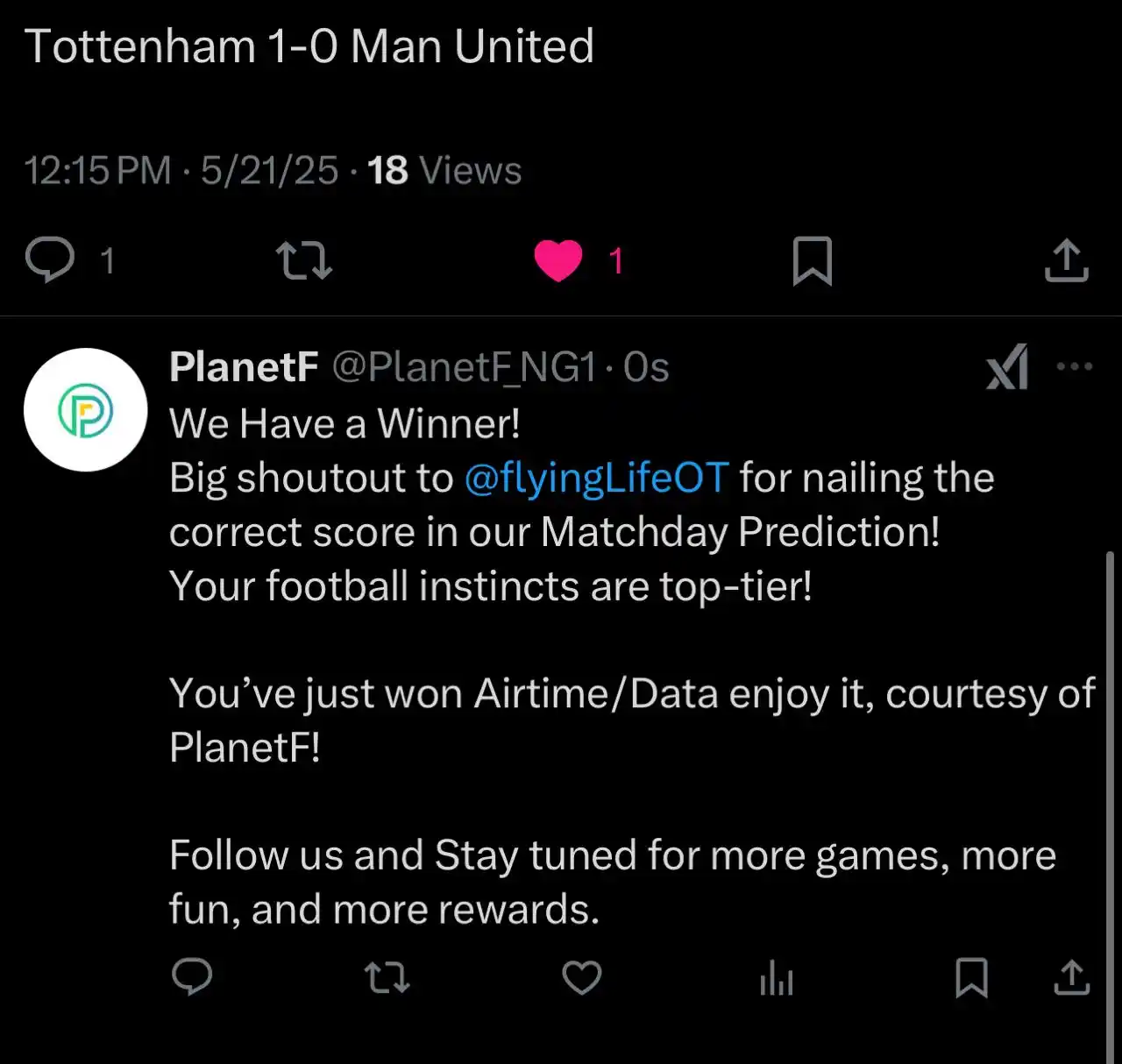View analytics for PlanetF's reply
This screenshot has height=1064, width=1122.
coord(777,977)
